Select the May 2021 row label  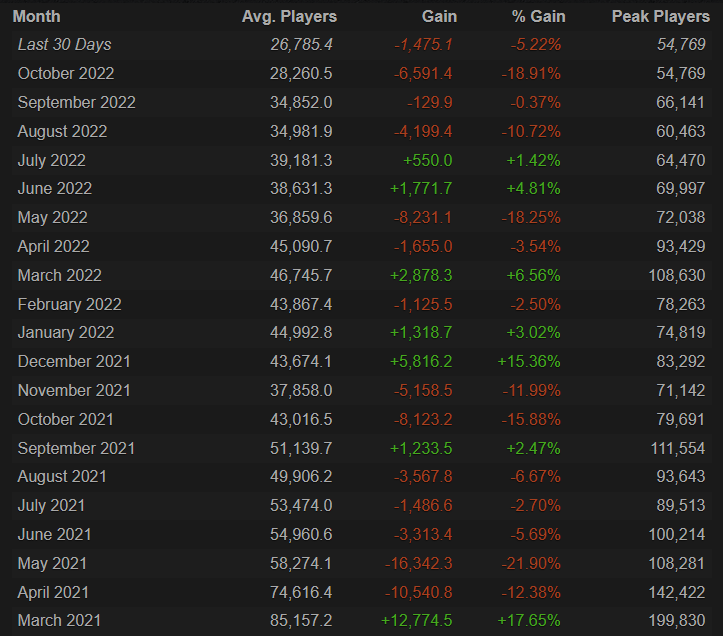(x=52, y=564)
